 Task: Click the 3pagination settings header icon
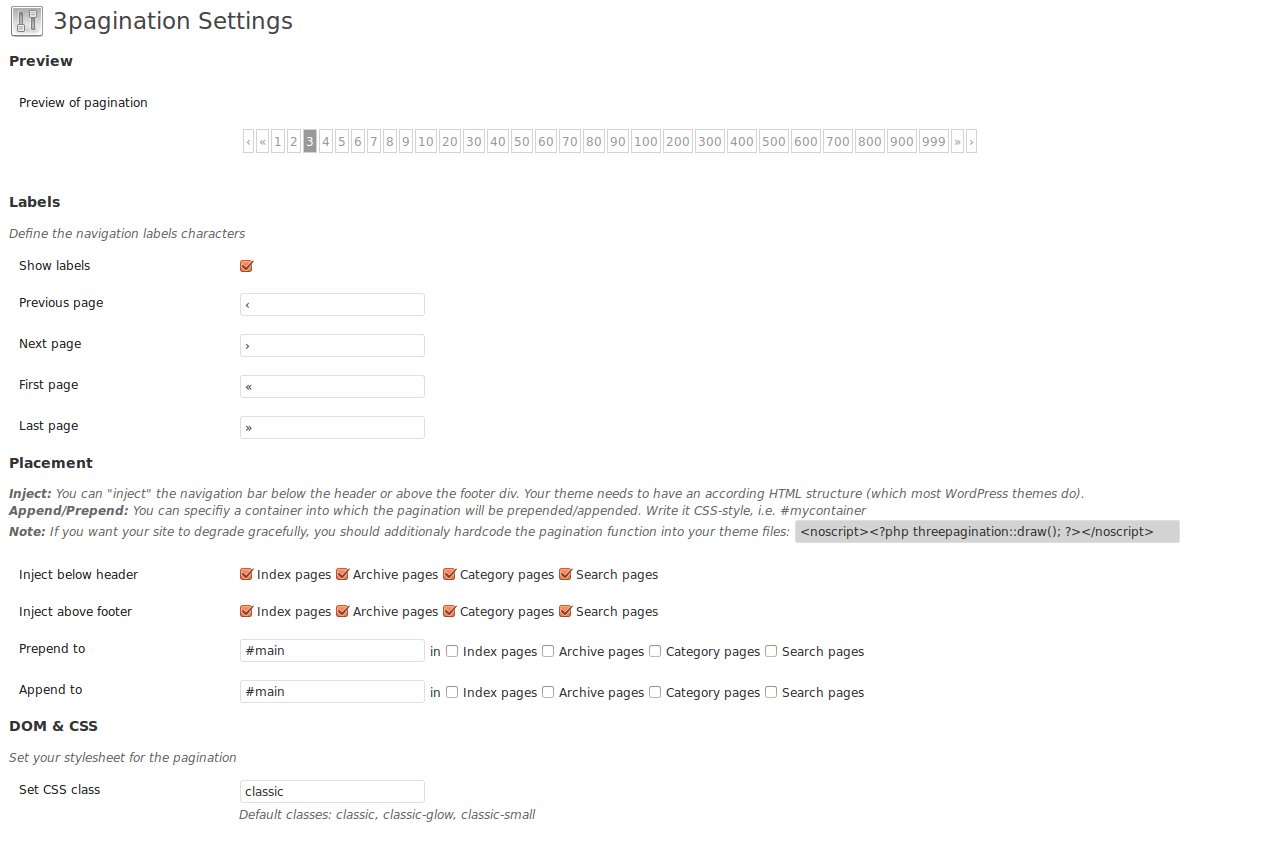(26, 20)
